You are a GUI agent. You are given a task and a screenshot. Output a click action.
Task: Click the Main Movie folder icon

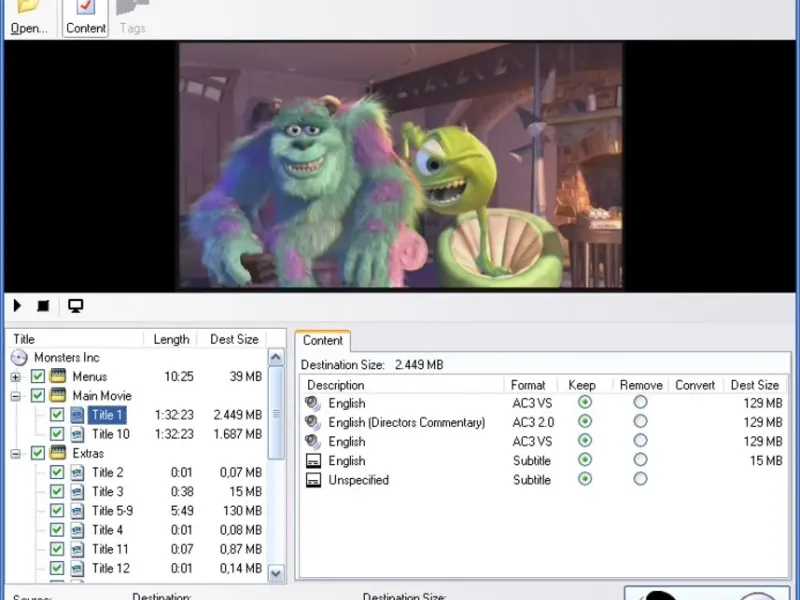pos(58,395)
